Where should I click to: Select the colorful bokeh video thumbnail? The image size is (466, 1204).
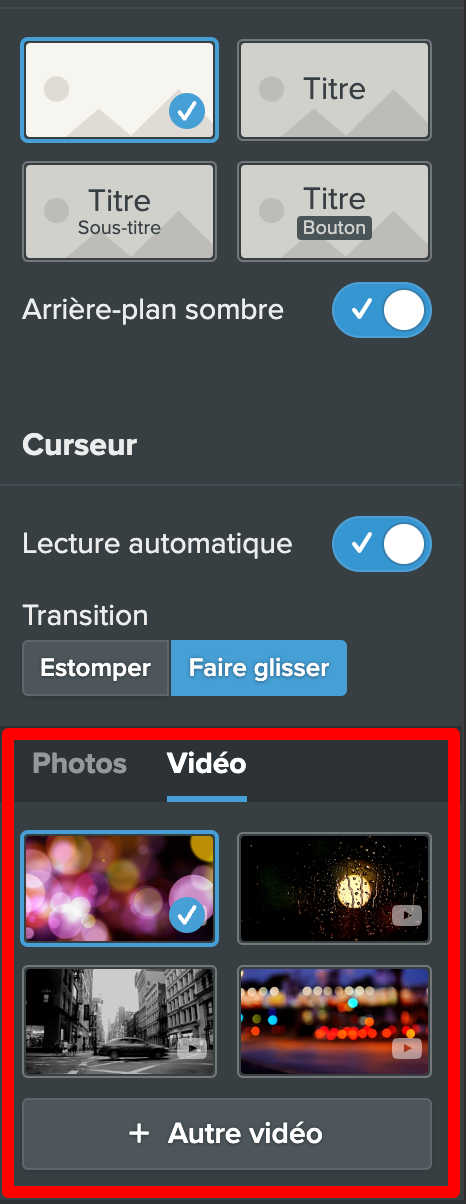[120, 888]
